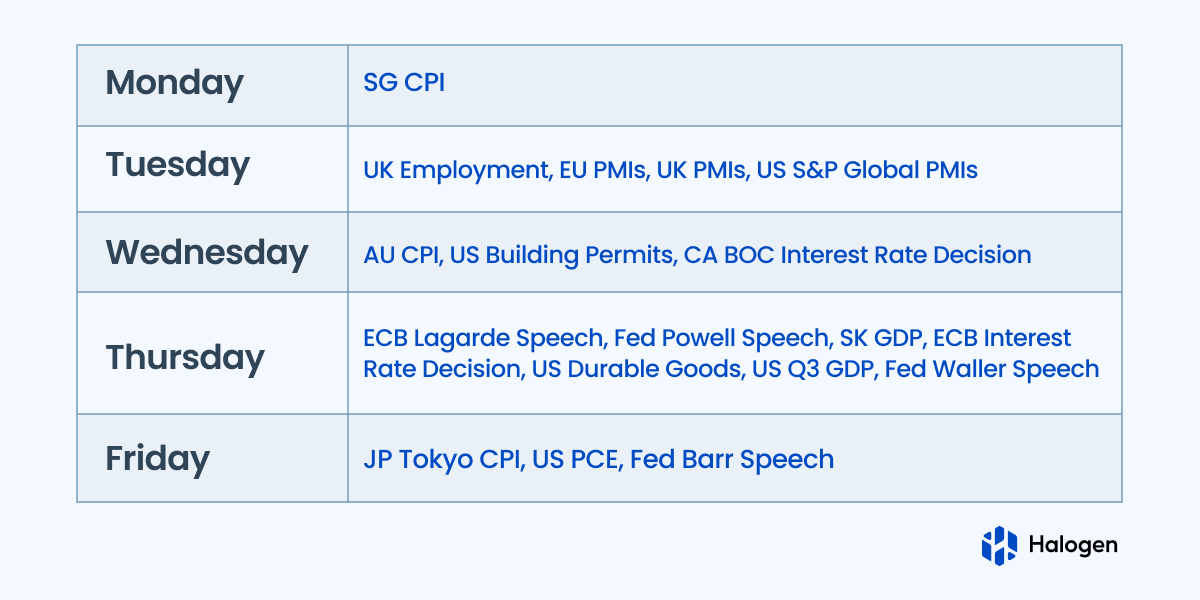Click the SG CPI event text
Screen dimensions: 1200x600
[x=404, y=83]
